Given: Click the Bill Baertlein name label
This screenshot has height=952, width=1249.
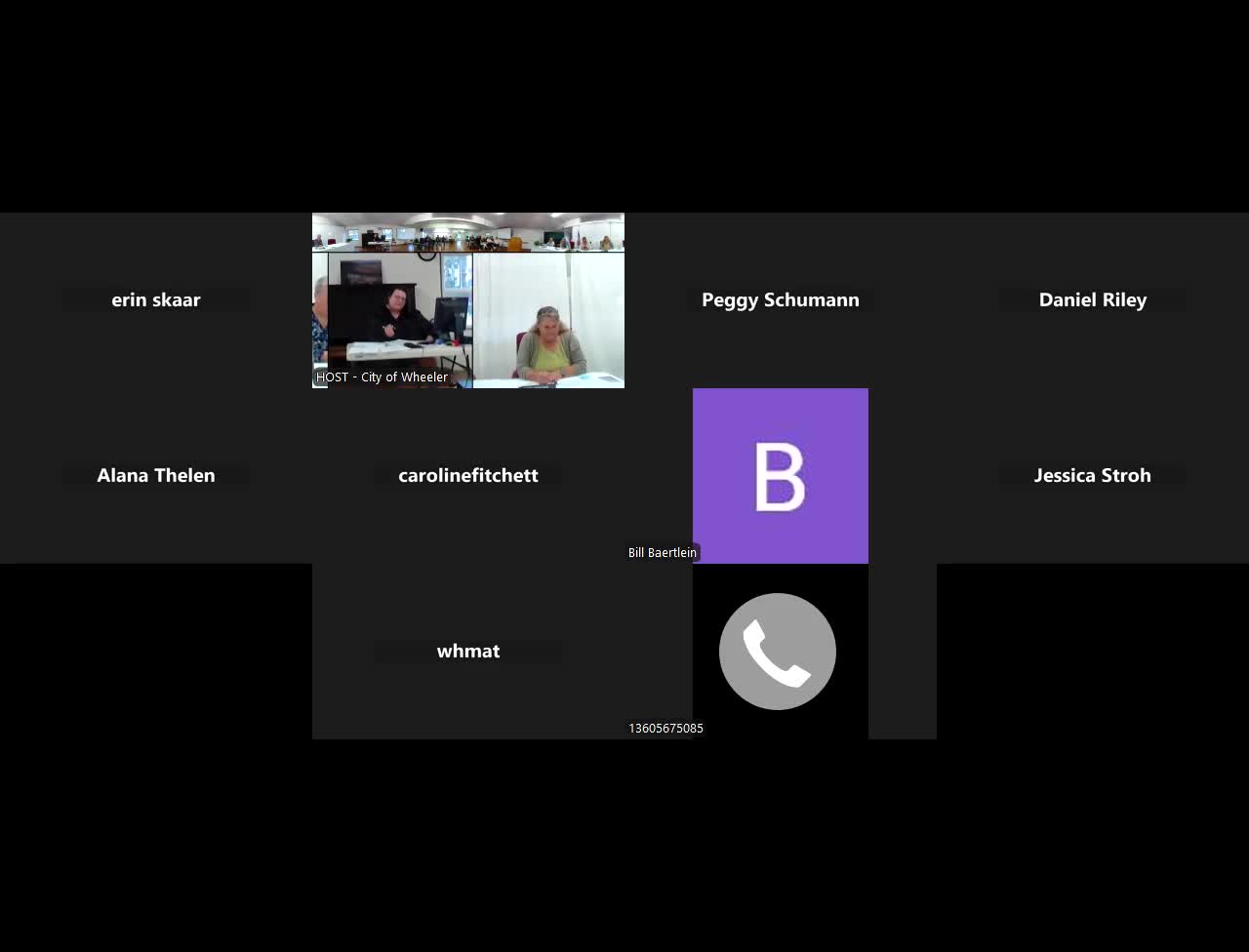Looking at the screenshot, I should point(662,553).
